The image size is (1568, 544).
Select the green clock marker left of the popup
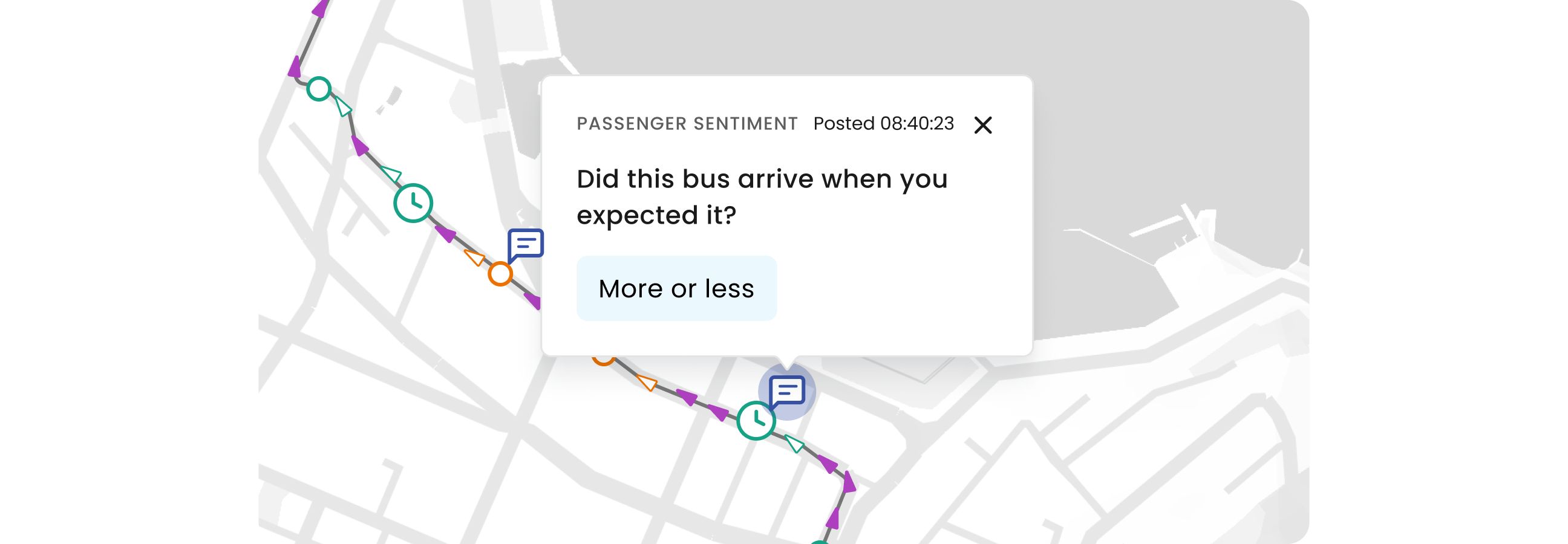(413, 202)
